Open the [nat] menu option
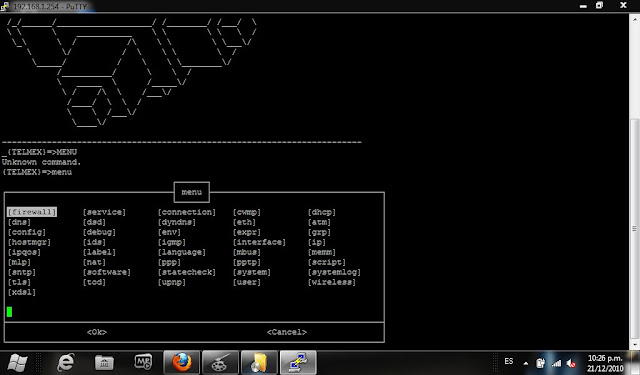640x375 pixels. click(94, 262)
